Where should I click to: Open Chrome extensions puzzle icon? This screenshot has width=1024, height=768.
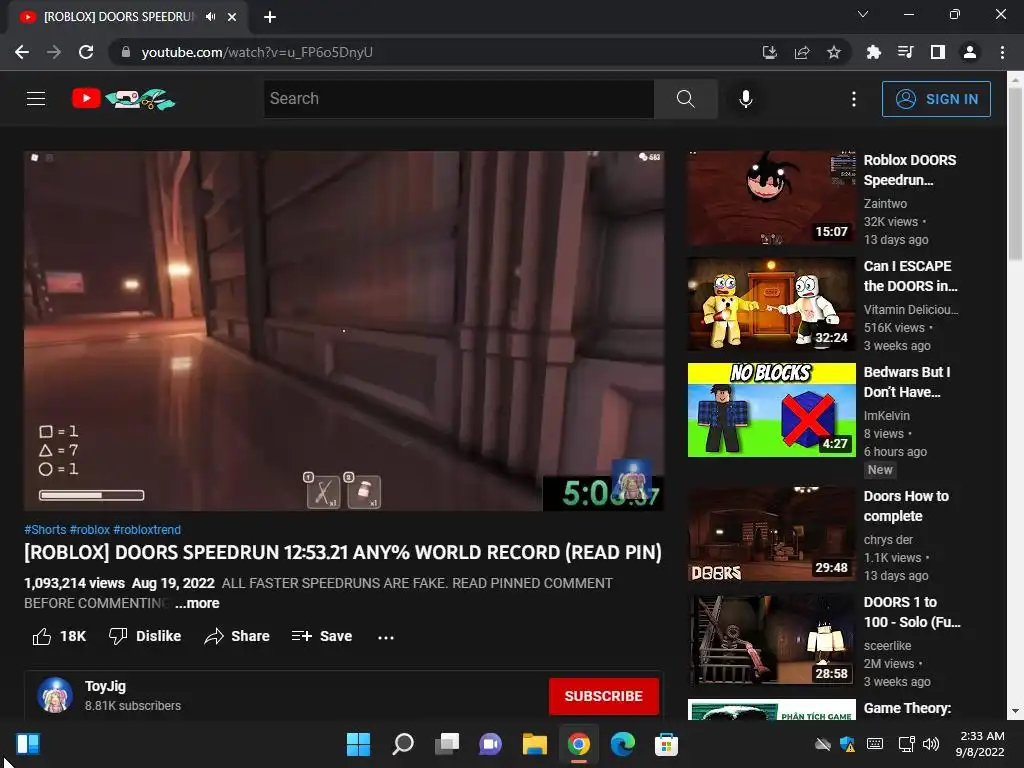[x=874, y=52]
